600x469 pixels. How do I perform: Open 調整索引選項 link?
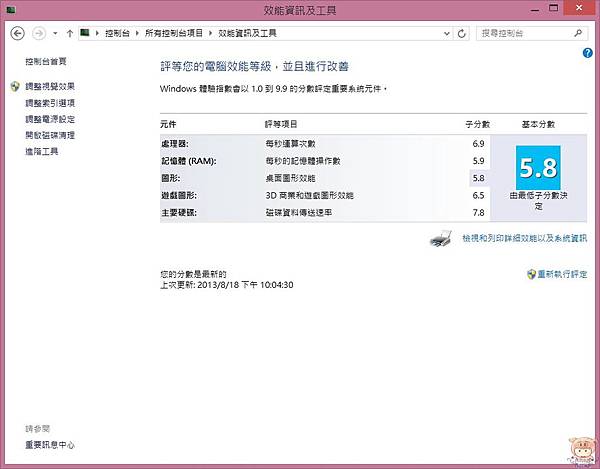coord(50,103)
